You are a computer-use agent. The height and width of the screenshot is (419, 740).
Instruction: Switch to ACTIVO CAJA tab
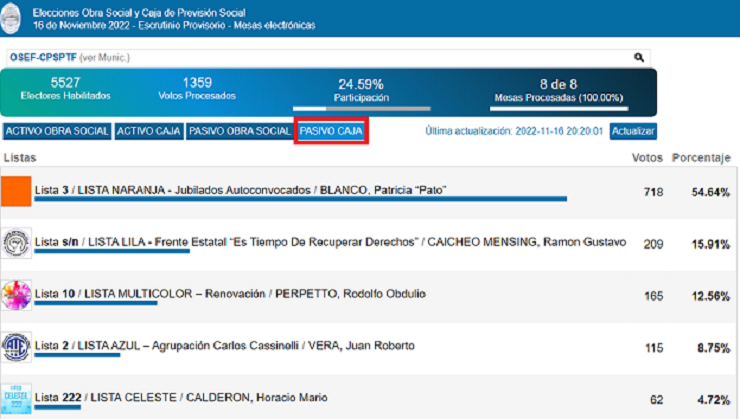[148, 131]
